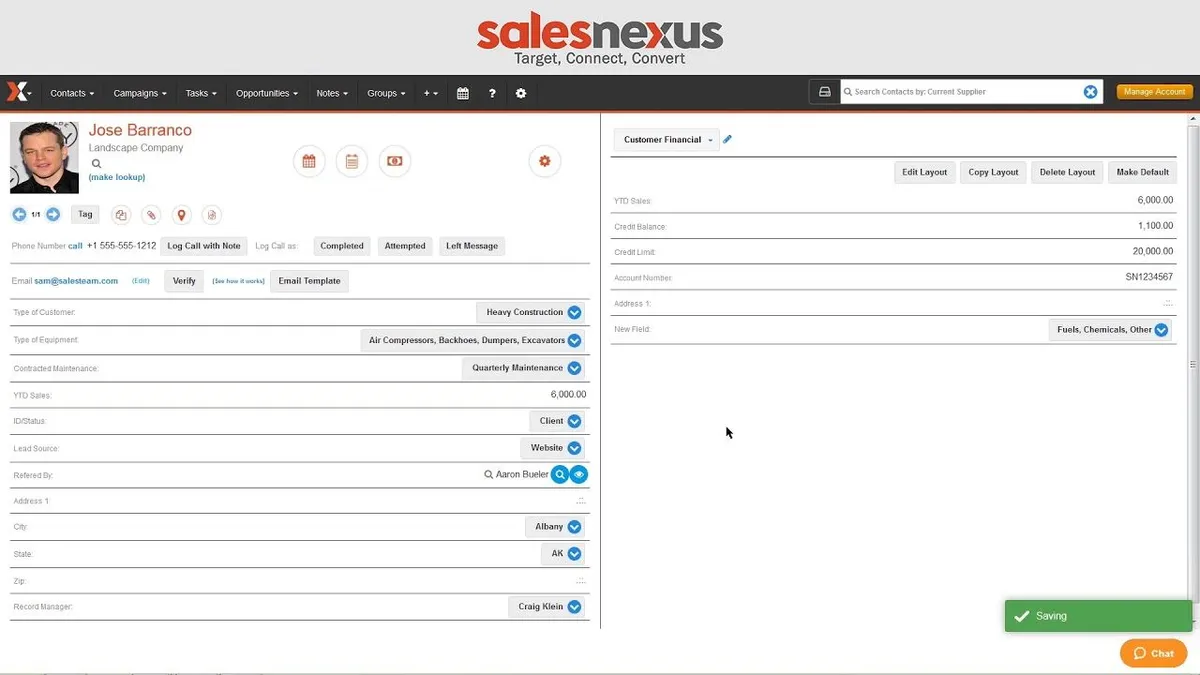Screen dimensions: 1200x675
Task: Click the sam@salesteam.com email link
Action: [x=76, y=281]
